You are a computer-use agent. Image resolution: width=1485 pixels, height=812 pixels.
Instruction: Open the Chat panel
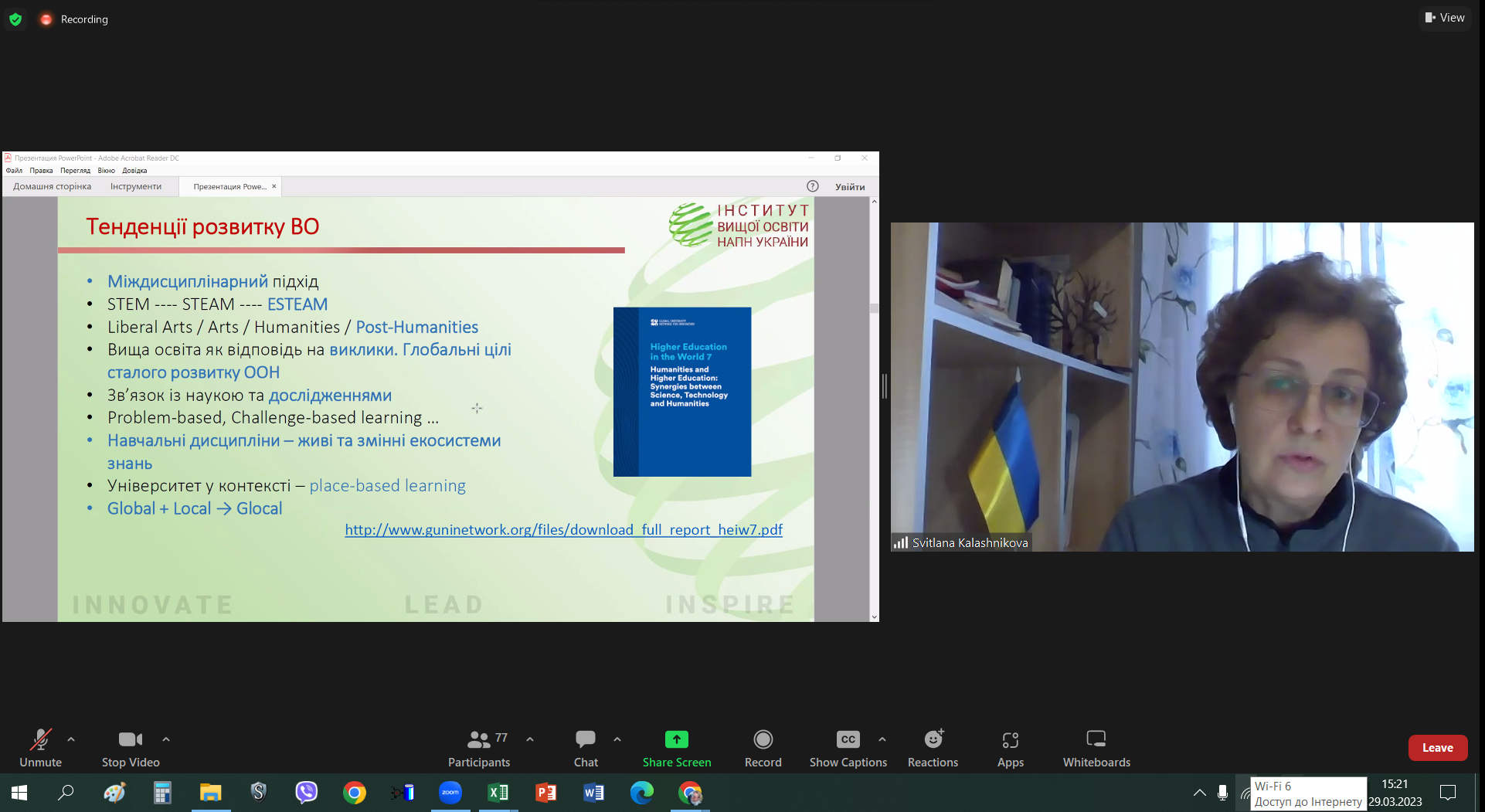[x=586, y=748]
